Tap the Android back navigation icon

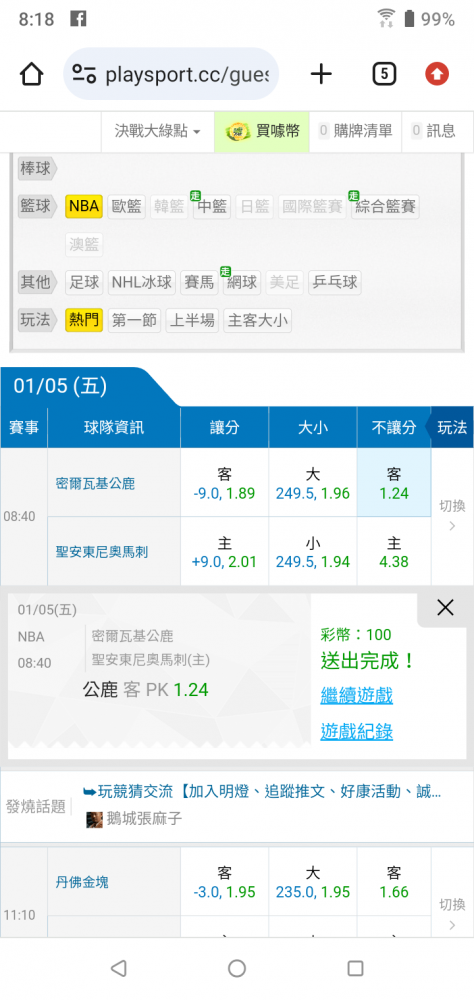[x=119, y=968]
